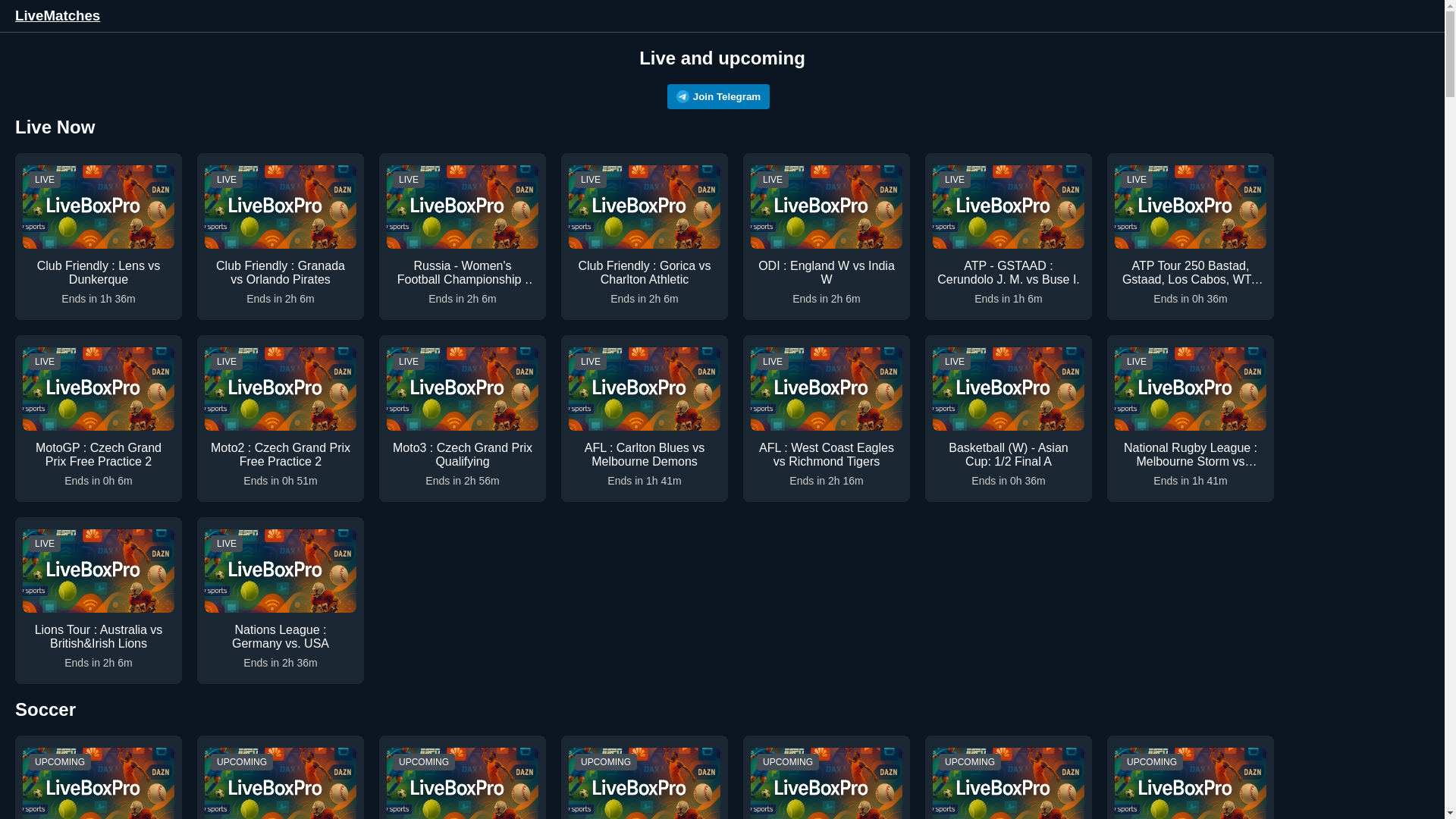The height and width of the screenshot is (819, 1456).
Task: Click 'Ends in 0h 51m' under Moto2
Action: click(281, 481)
